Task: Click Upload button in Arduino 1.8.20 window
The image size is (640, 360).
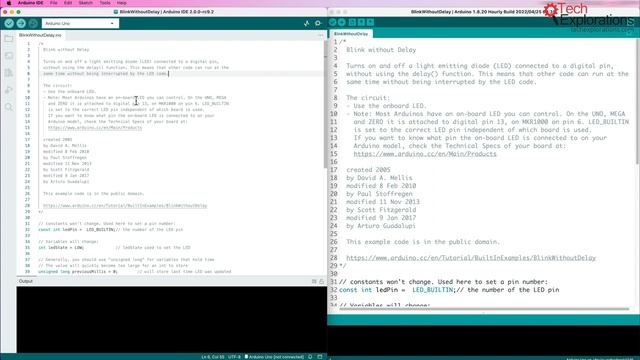Action: click(x=342, y=22)
